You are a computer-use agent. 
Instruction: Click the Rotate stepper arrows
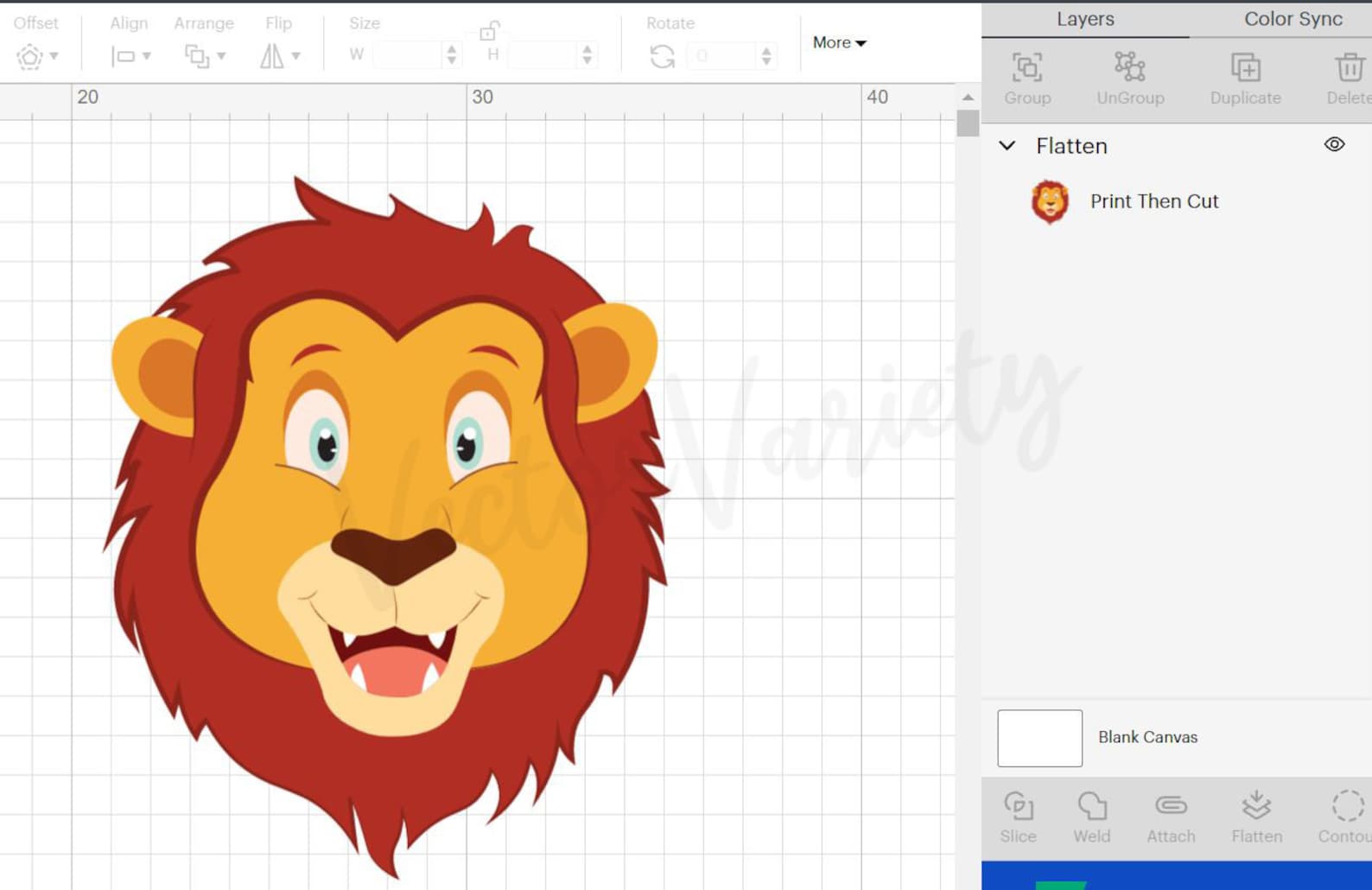tap(766, 56)
